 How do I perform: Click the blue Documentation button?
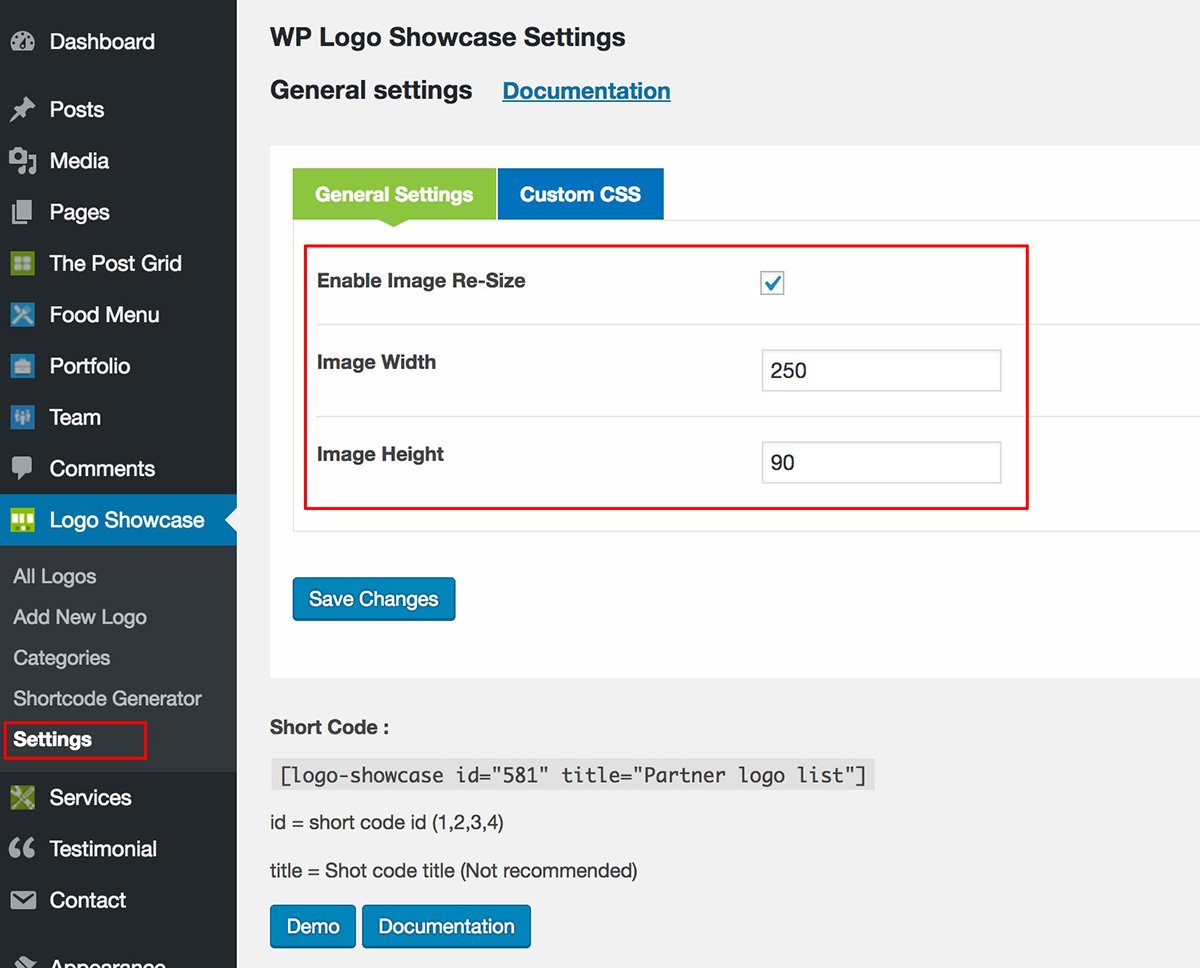click(446, 927)
